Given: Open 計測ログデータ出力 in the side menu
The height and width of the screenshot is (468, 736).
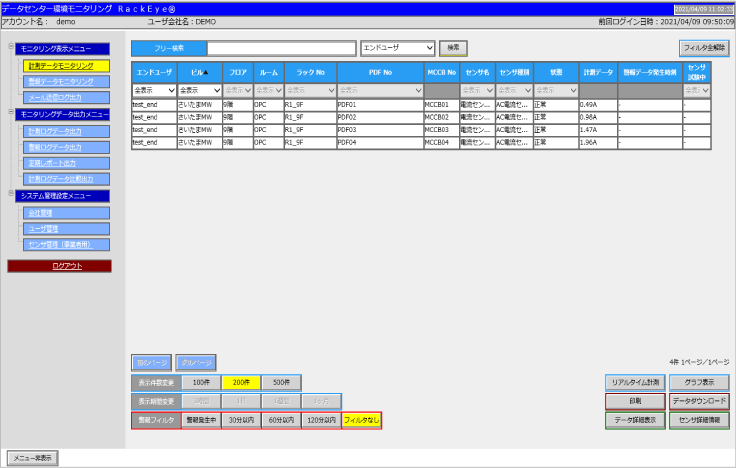Looking at the screenshot, I should click(66, 131).
